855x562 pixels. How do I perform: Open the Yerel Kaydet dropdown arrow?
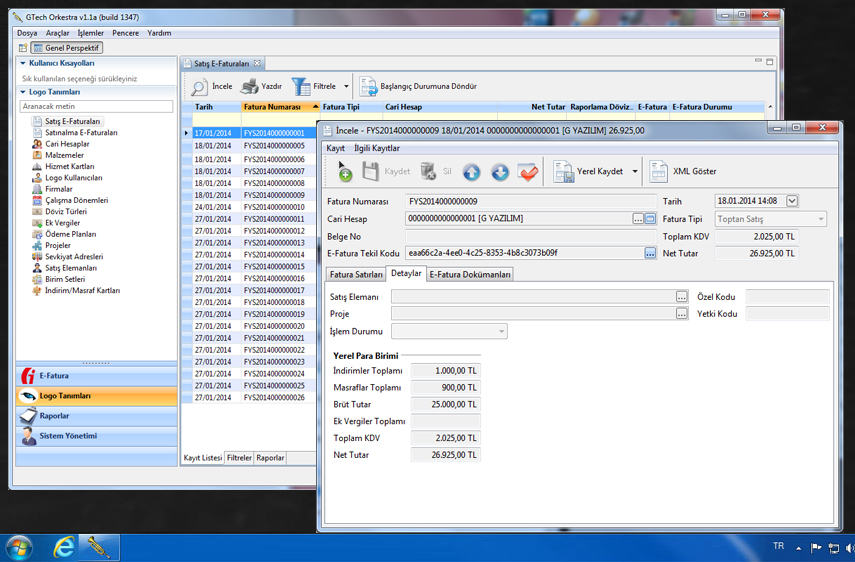(634, 172)
